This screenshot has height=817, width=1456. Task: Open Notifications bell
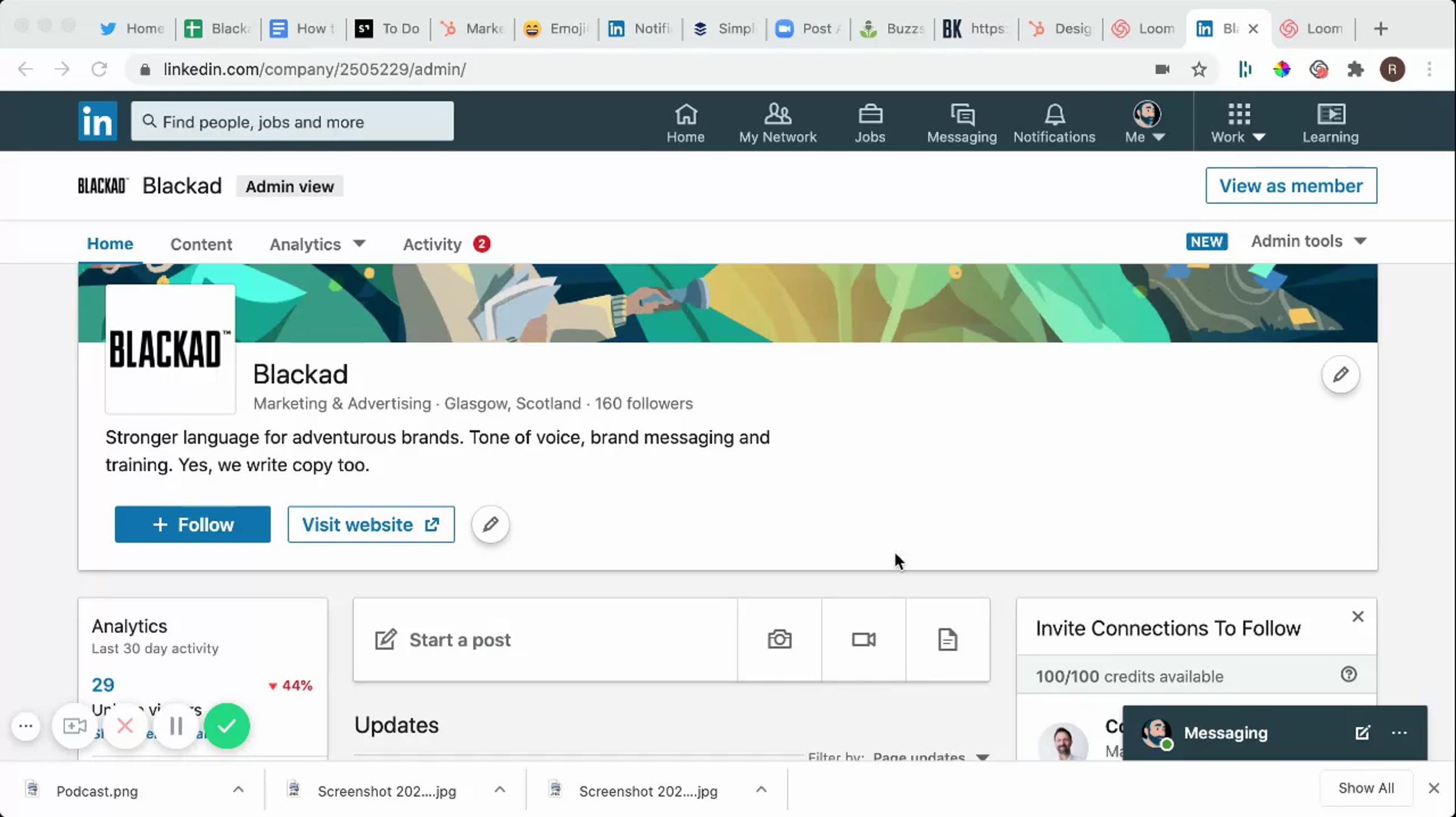[1054, 123]
